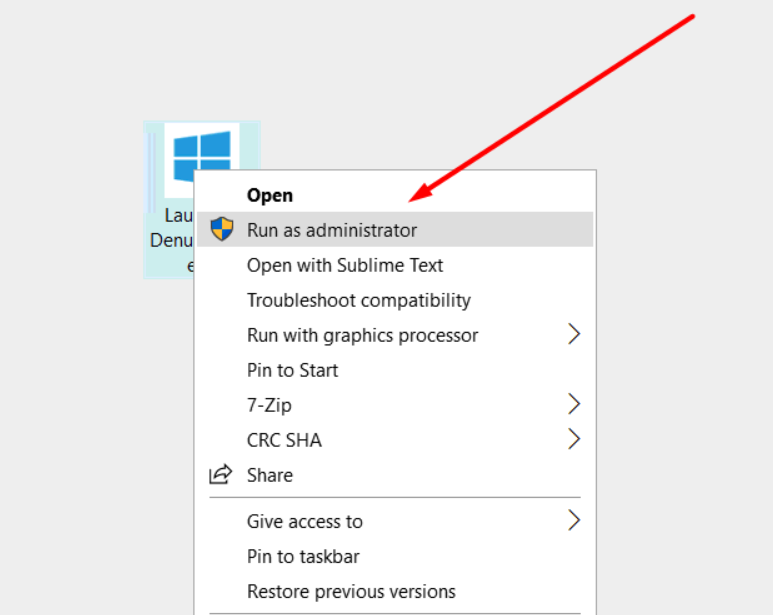Select Troubleshoot compatibility
This screenshot has width=773, height=615.
(x=358, y=300)
